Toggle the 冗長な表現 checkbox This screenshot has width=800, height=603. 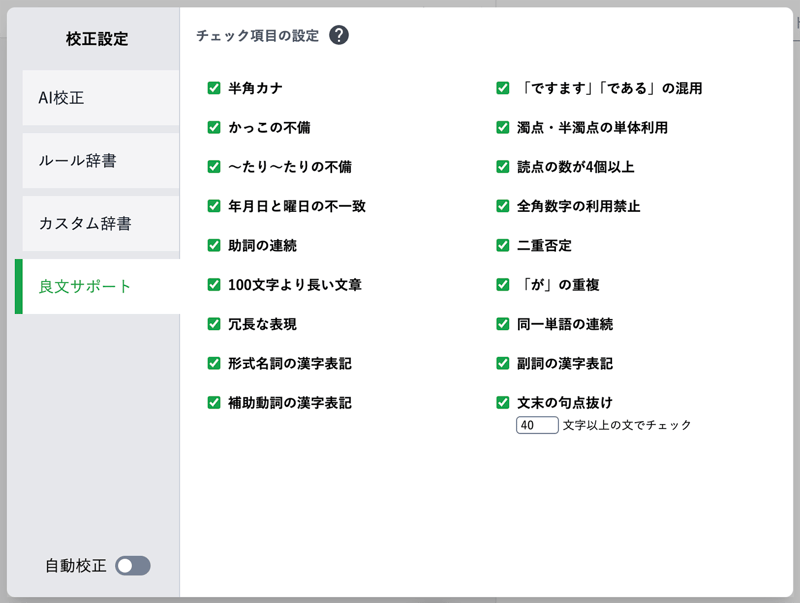(x=214, y=324)
